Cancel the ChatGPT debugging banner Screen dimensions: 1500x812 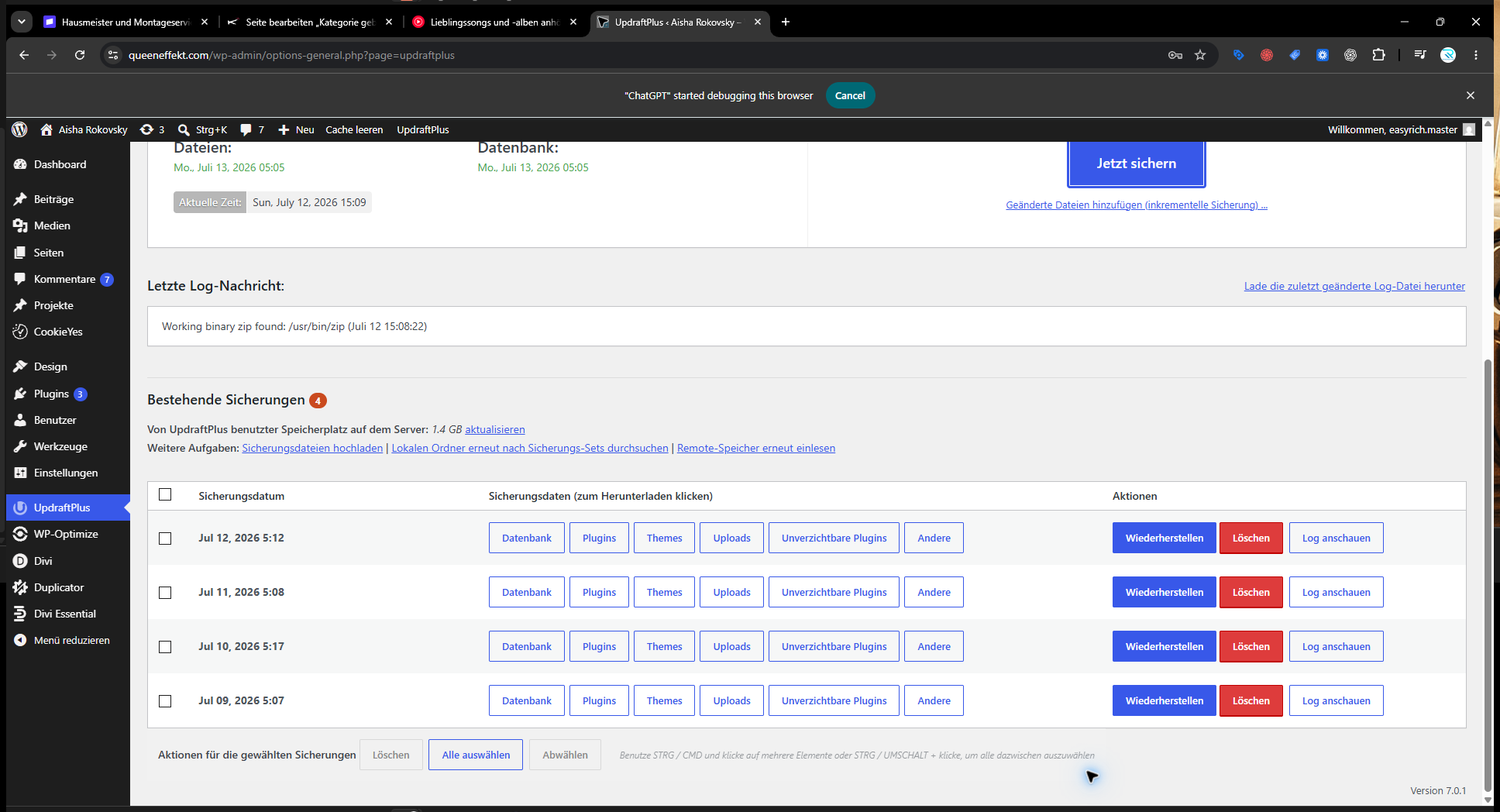point(850,95)
